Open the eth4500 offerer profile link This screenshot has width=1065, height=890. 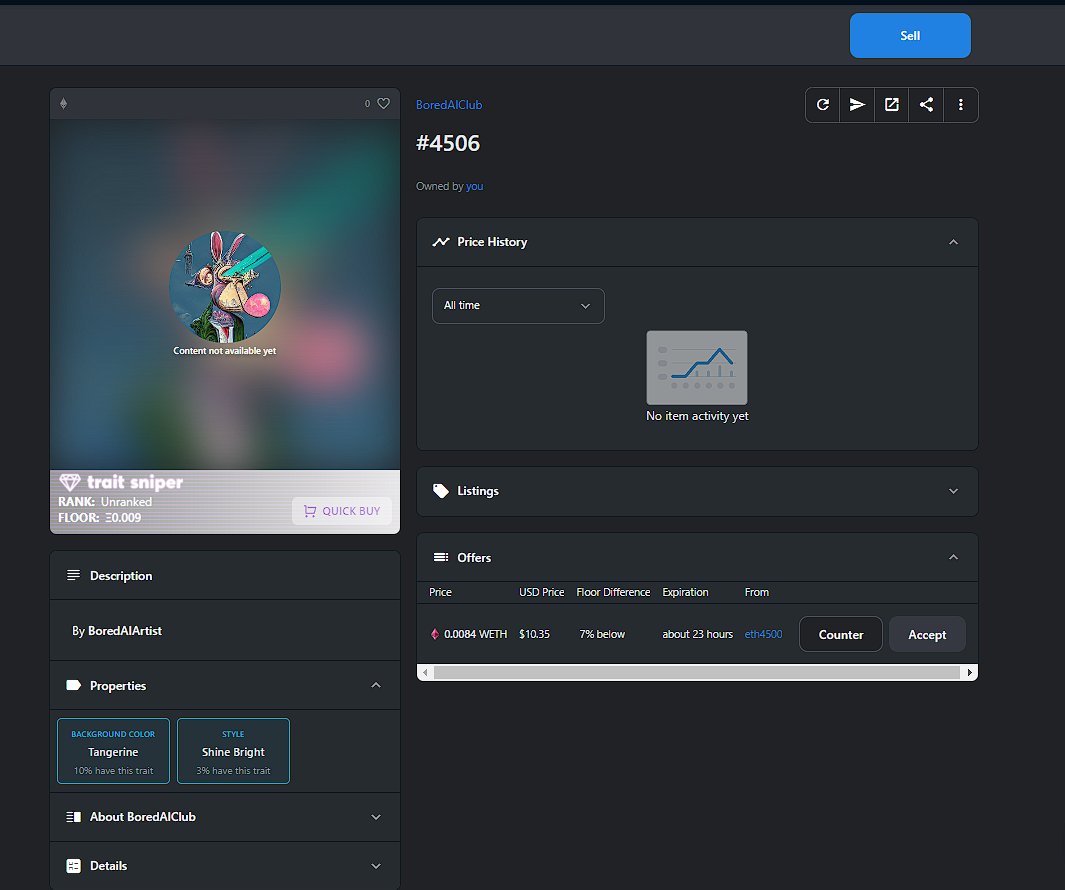pos(763,634)
